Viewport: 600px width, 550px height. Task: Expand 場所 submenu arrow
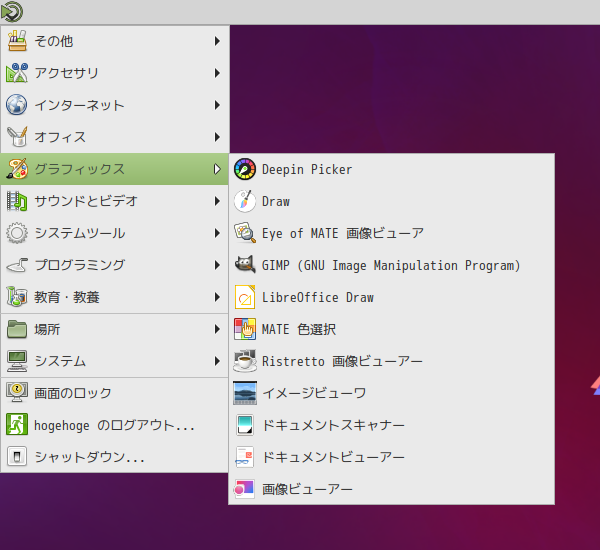217,329
